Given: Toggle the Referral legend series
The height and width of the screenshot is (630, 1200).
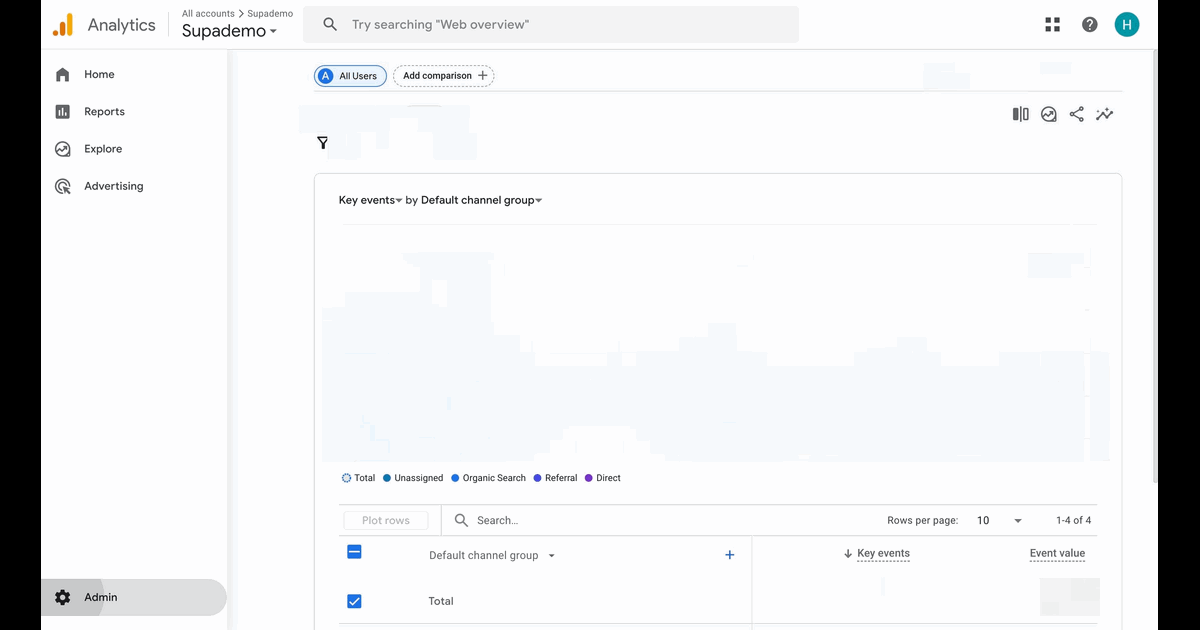Looking at the screenshot, I should pyautogui.click(x=555, y=478).
